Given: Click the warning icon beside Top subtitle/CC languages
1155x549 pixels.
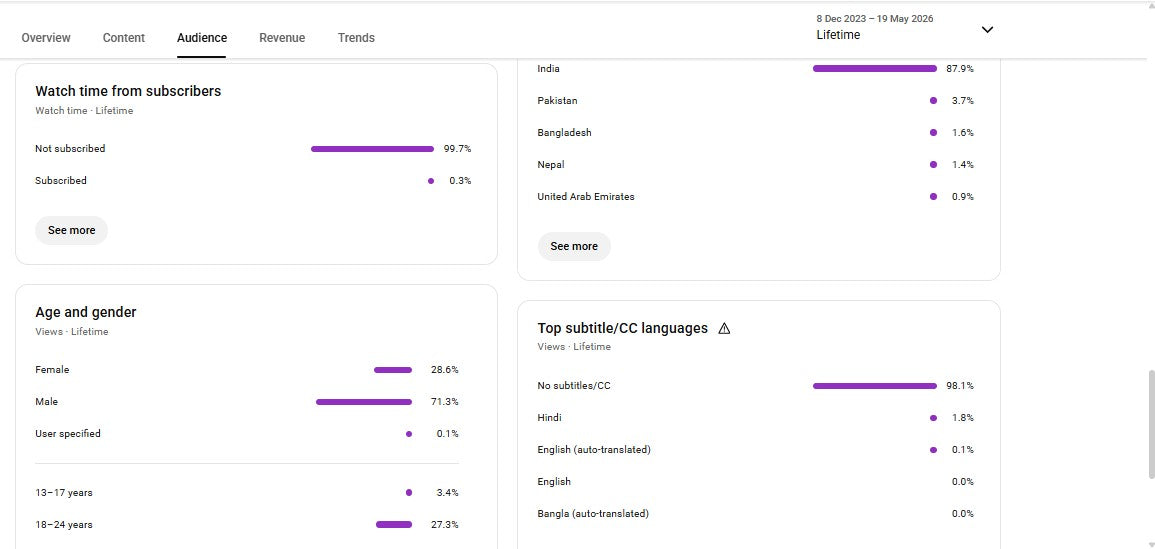Looking at the screenshot, I should click(x=724, y=329).
